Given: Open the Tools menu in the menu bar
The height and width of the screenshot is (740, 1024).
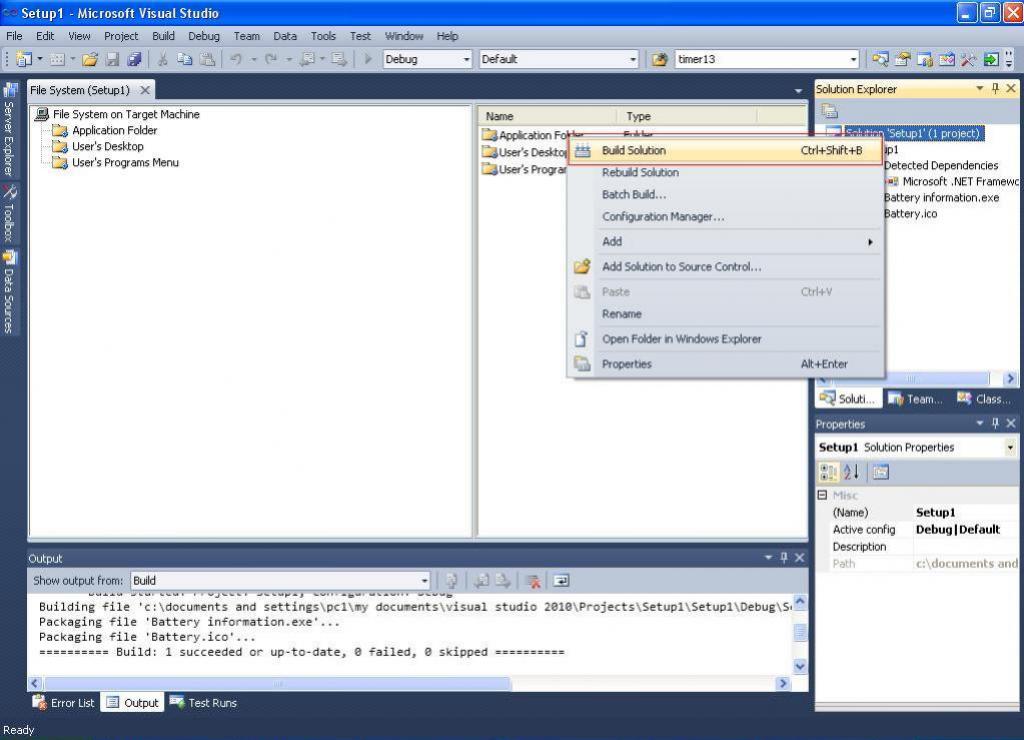Looking at the screenshot, I should 323,36.
